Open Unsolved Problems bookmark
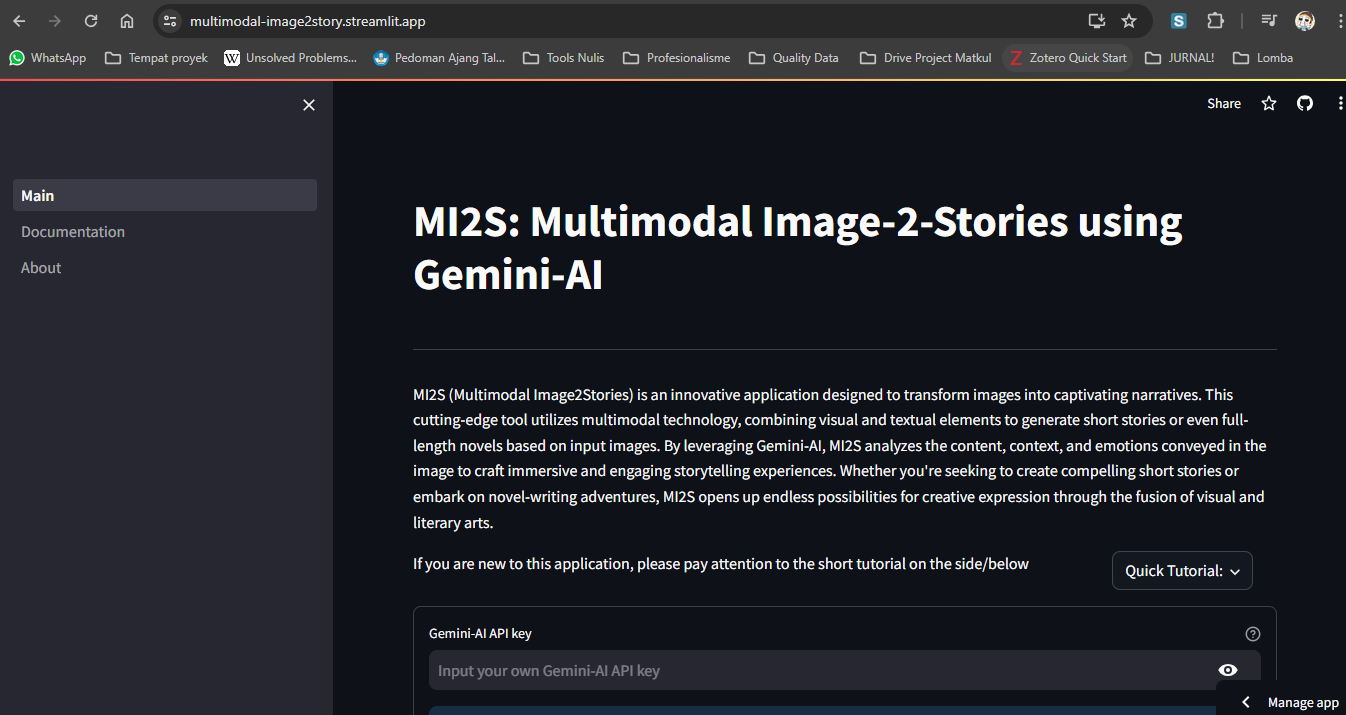Screen dimensions: 1346x715 (290, 58)
